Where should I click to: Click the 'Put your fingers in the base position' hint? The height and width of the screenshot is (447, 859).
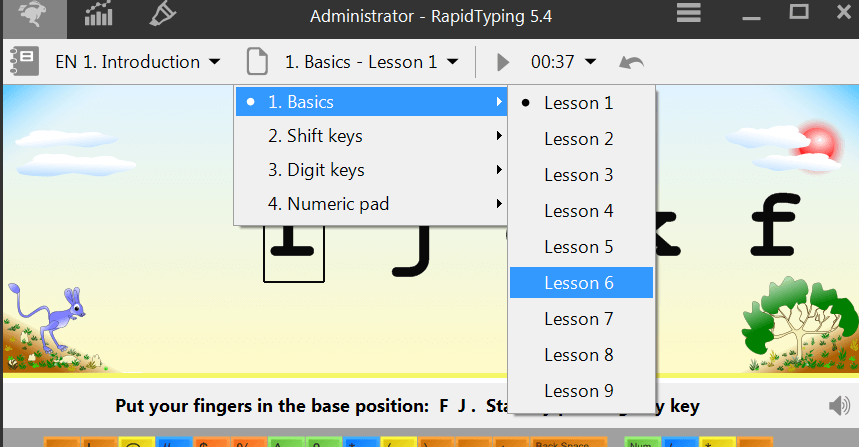[x=407, y=406]
